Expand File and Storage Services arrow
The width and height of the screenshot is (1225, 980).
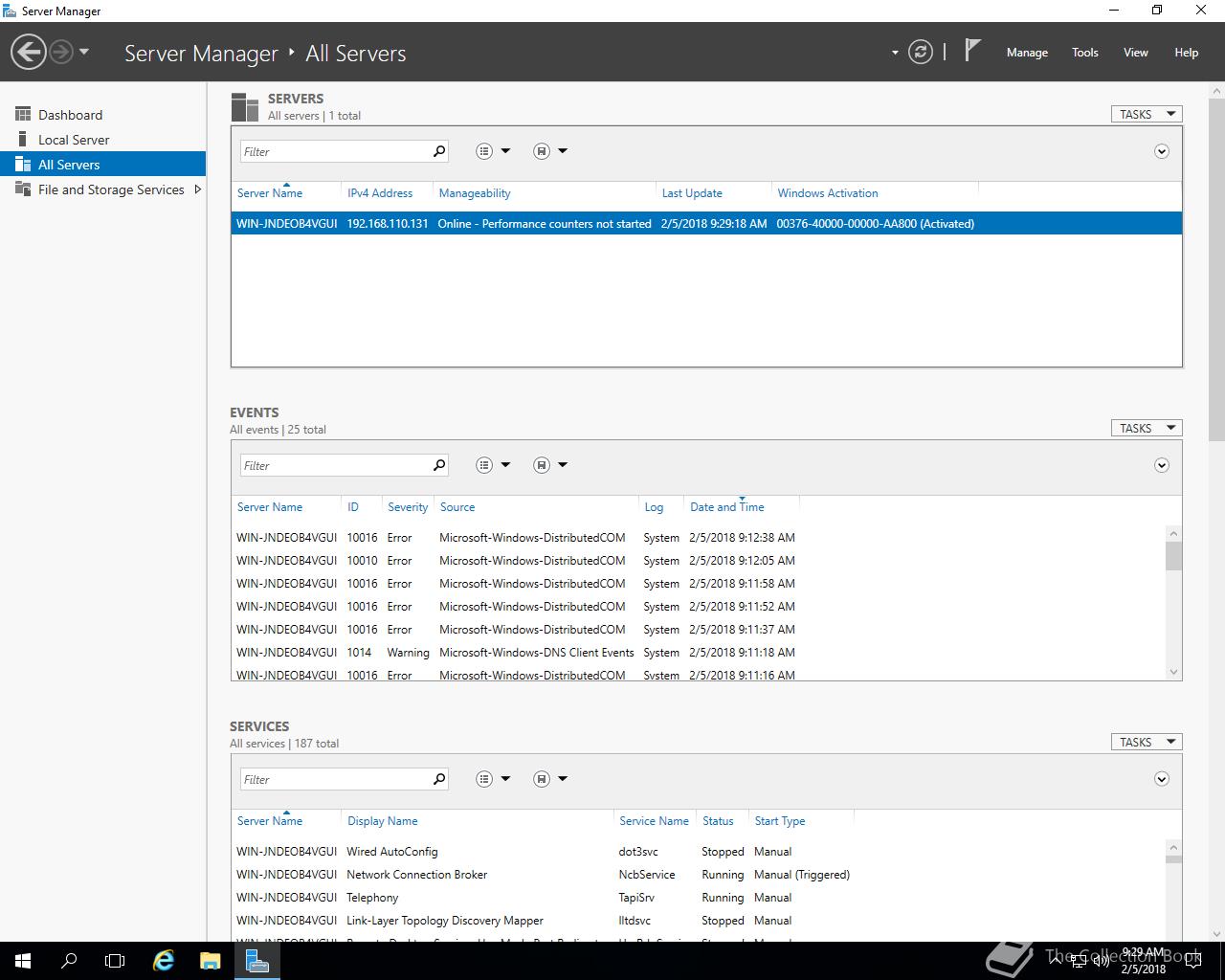pos(197,189)
